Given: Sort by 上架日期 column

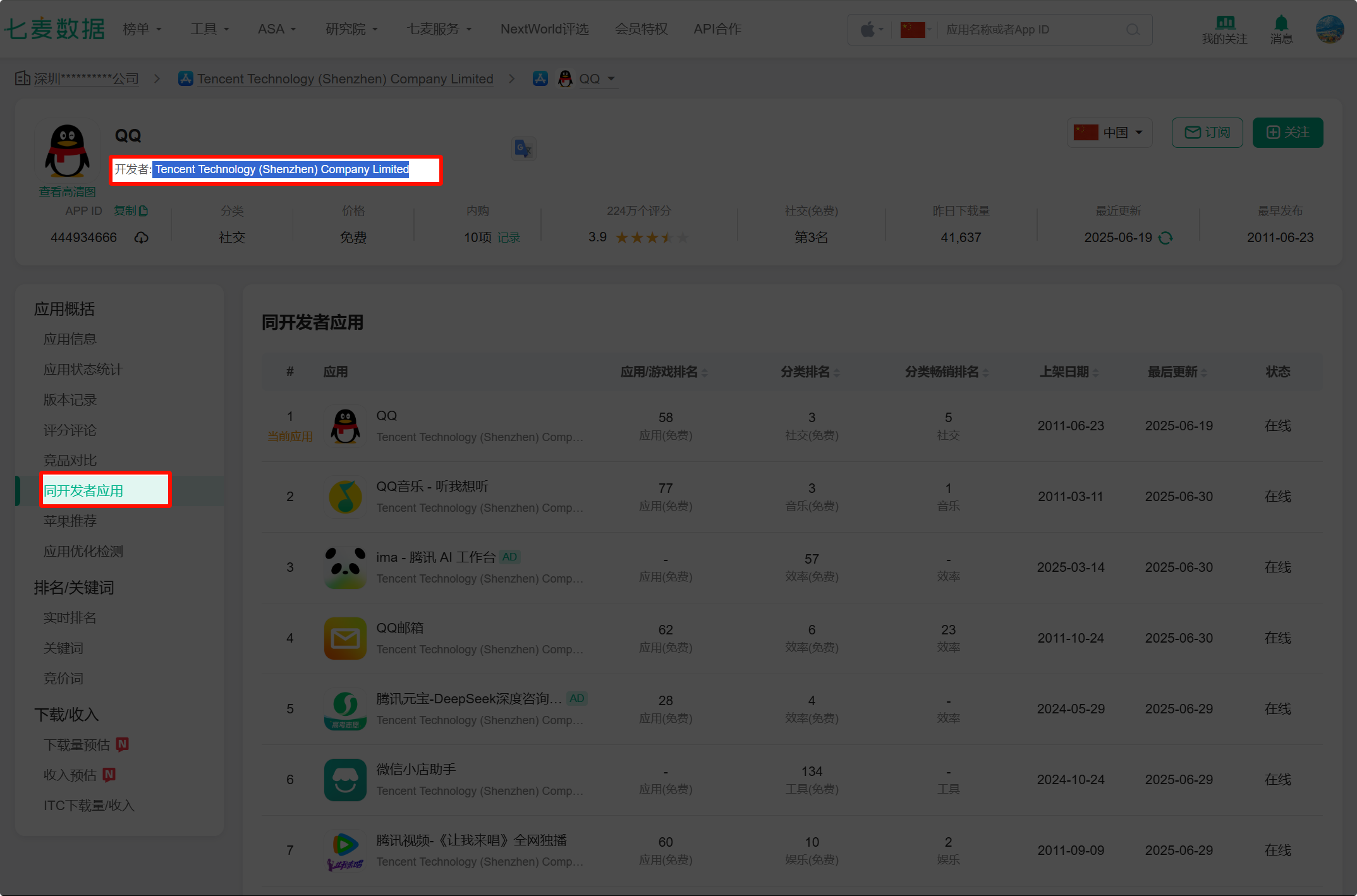Looking at the screenshot, I should click(1095, 372).
